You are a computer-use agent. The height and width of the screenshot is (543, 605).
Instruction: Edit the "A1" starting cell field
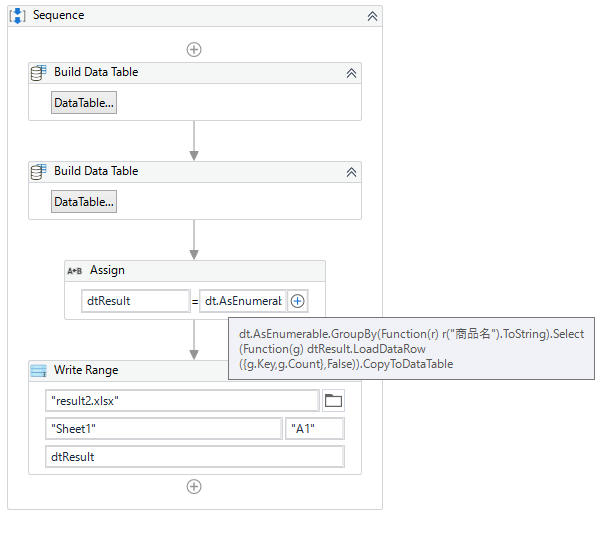coord(315,429)
